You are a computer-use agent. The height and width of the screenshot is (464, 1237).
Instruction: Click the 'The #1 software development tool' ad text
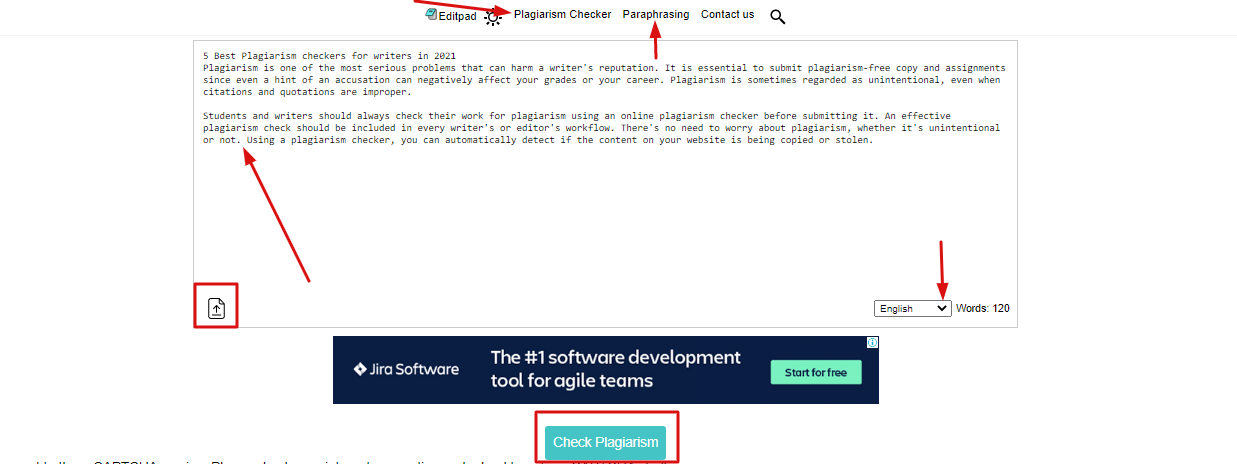(x=616, y=369)
